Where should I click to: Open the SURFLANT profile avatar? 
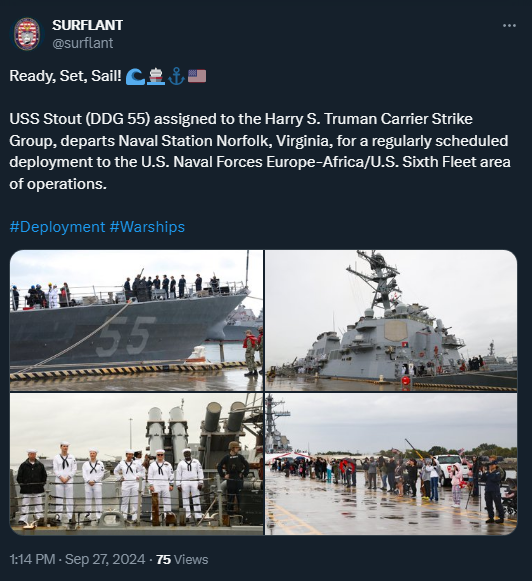click(x=27, y=34)
